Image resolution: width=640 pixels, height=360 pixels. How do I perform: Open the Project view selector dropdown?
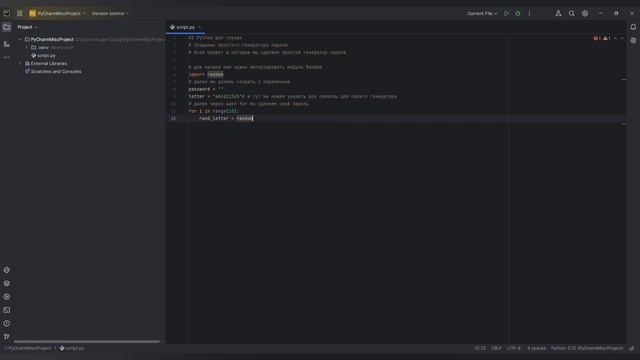click(x=27, y=27)
